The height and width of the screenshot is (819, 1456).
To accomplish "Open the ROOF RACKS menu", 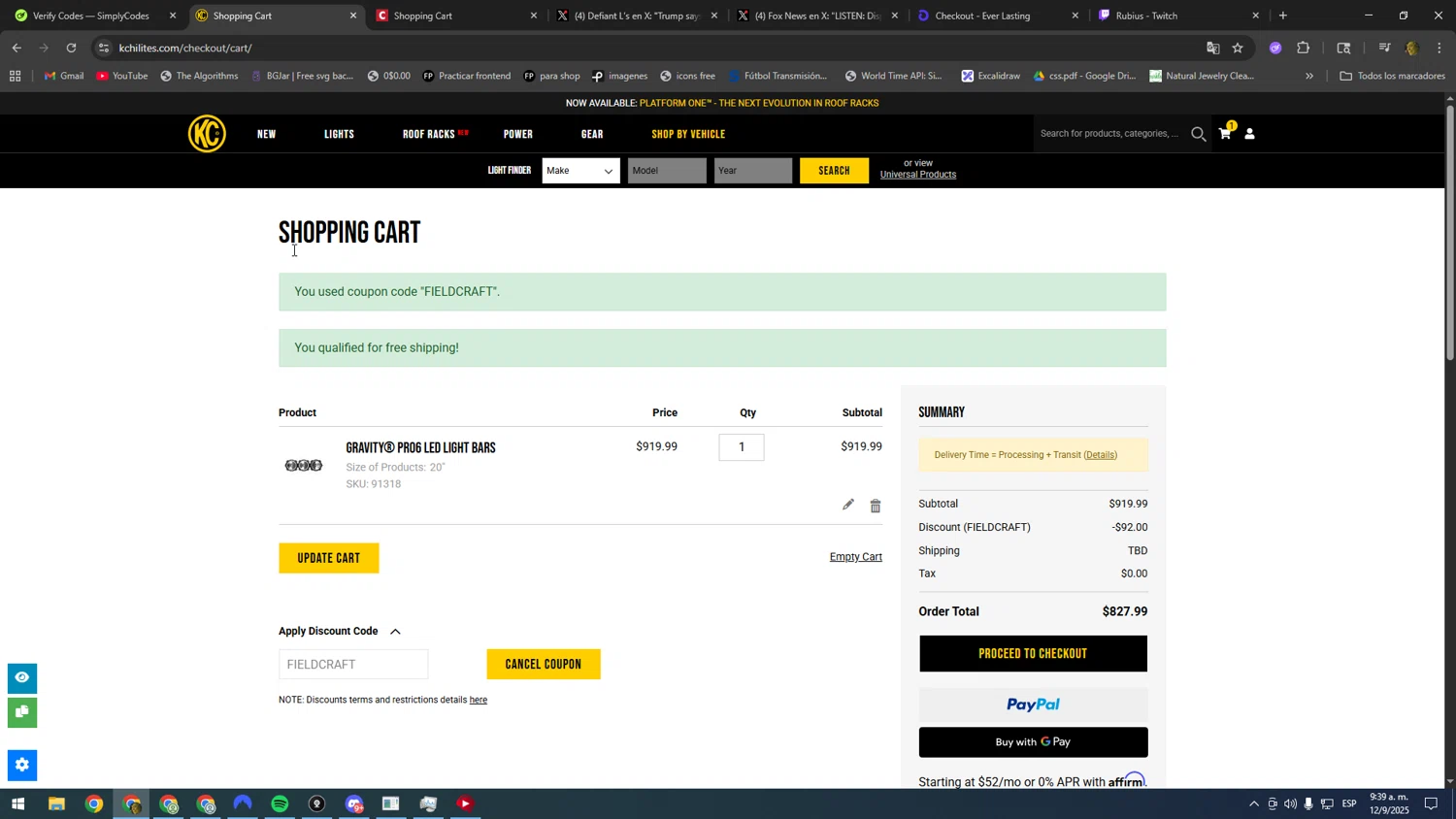I will (x=429, y=134).
